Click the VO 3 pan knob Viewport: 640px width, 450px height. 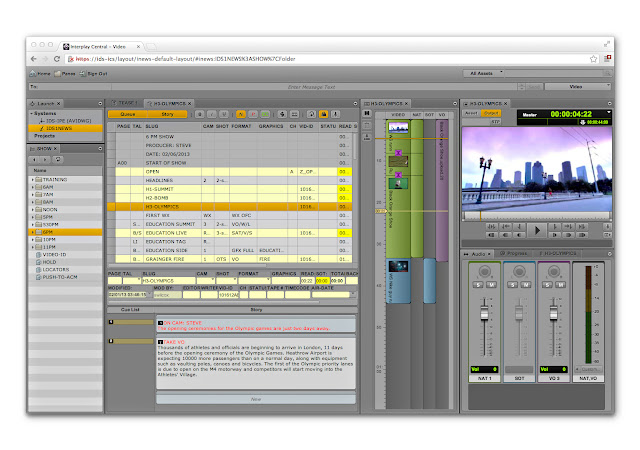[x=554, y=271]
